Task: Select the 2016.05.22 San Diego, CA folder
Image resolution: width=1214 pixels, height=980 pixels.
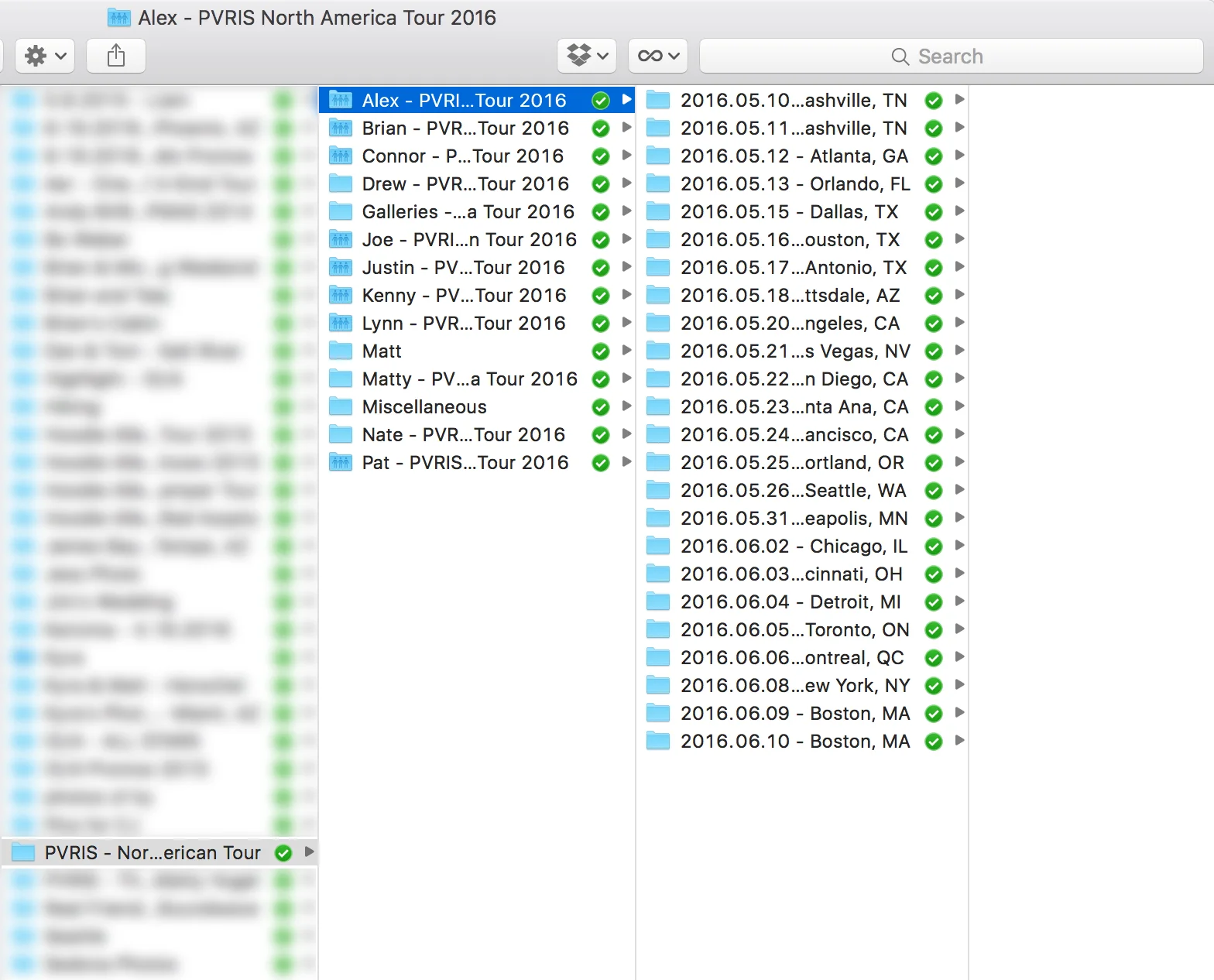Action: 802,379
